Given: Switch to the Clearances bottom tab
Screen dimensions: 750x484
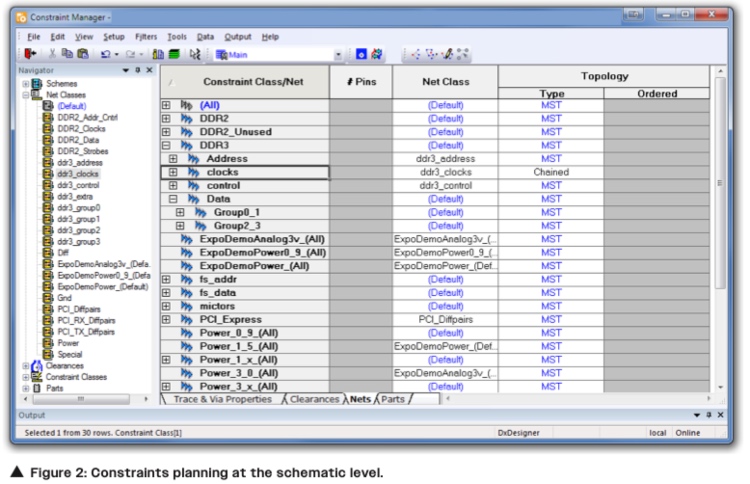Looking at the screenshot, I should click(314, 399).
